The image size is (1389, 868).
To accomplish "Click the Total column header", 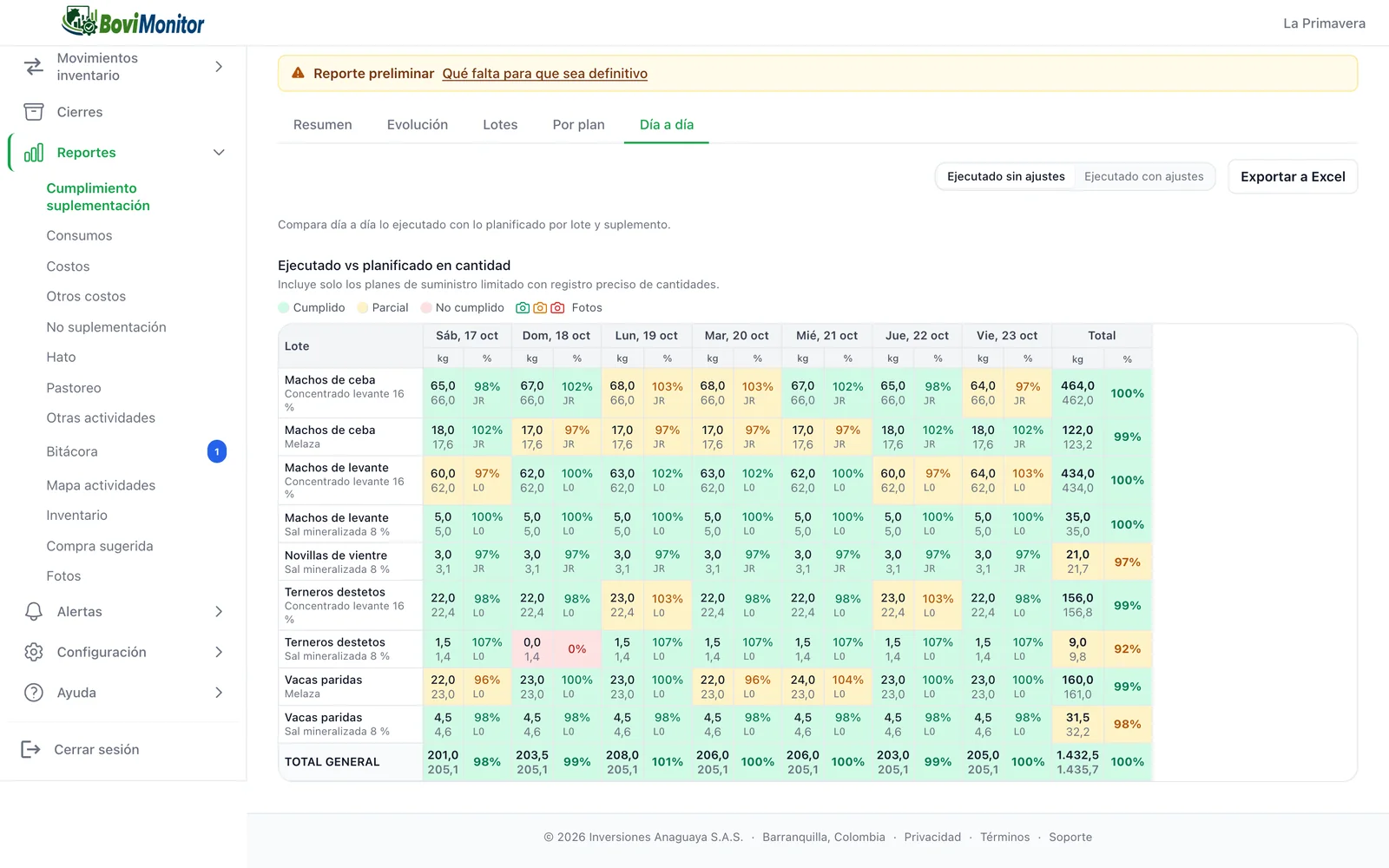I will pos(1102,336).
